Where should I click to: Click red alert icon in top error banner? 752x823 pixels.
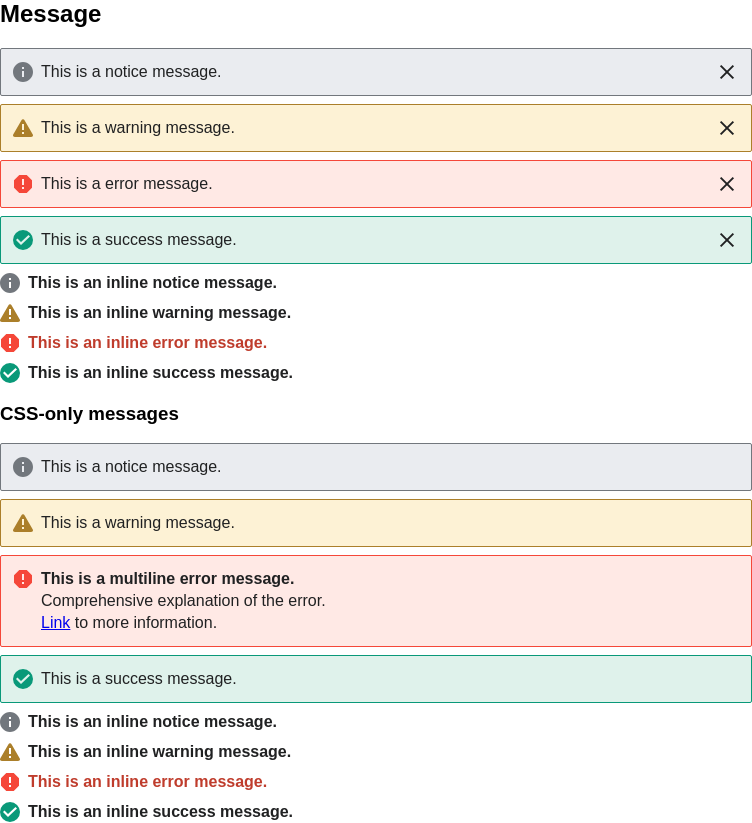(23, 184)
